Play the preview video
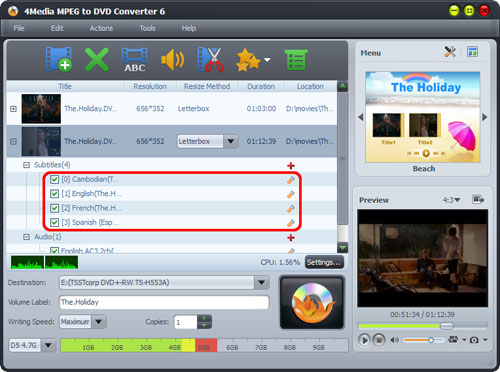The image size is (500, 372). tap(364, 340)
